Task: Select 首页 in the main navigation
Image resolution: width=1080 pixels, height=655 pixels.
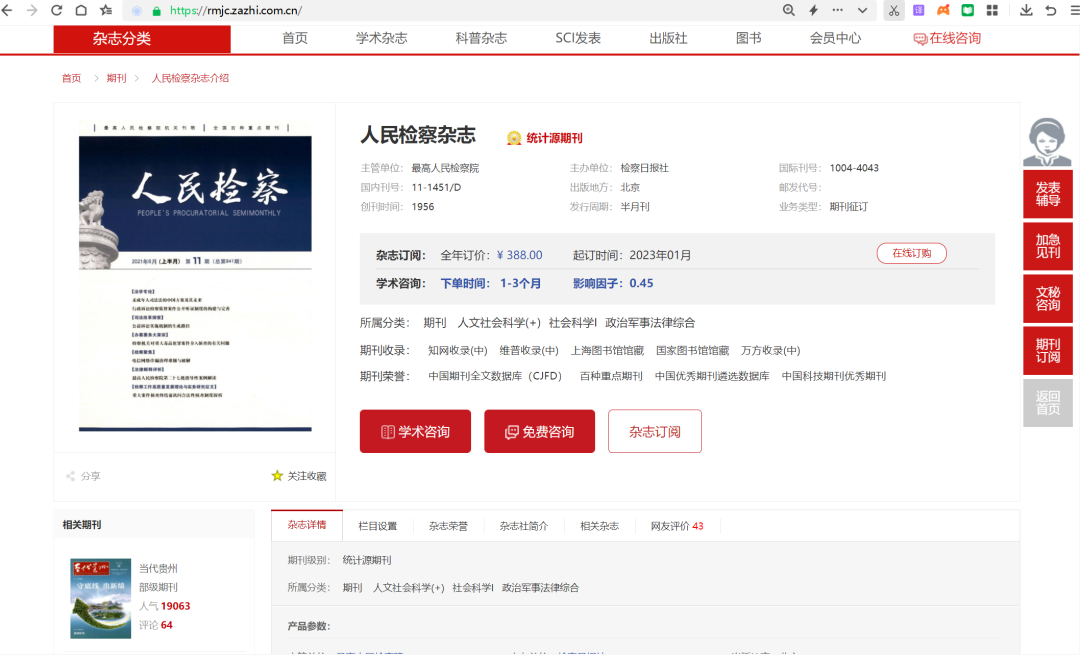Action: point(295,39)
